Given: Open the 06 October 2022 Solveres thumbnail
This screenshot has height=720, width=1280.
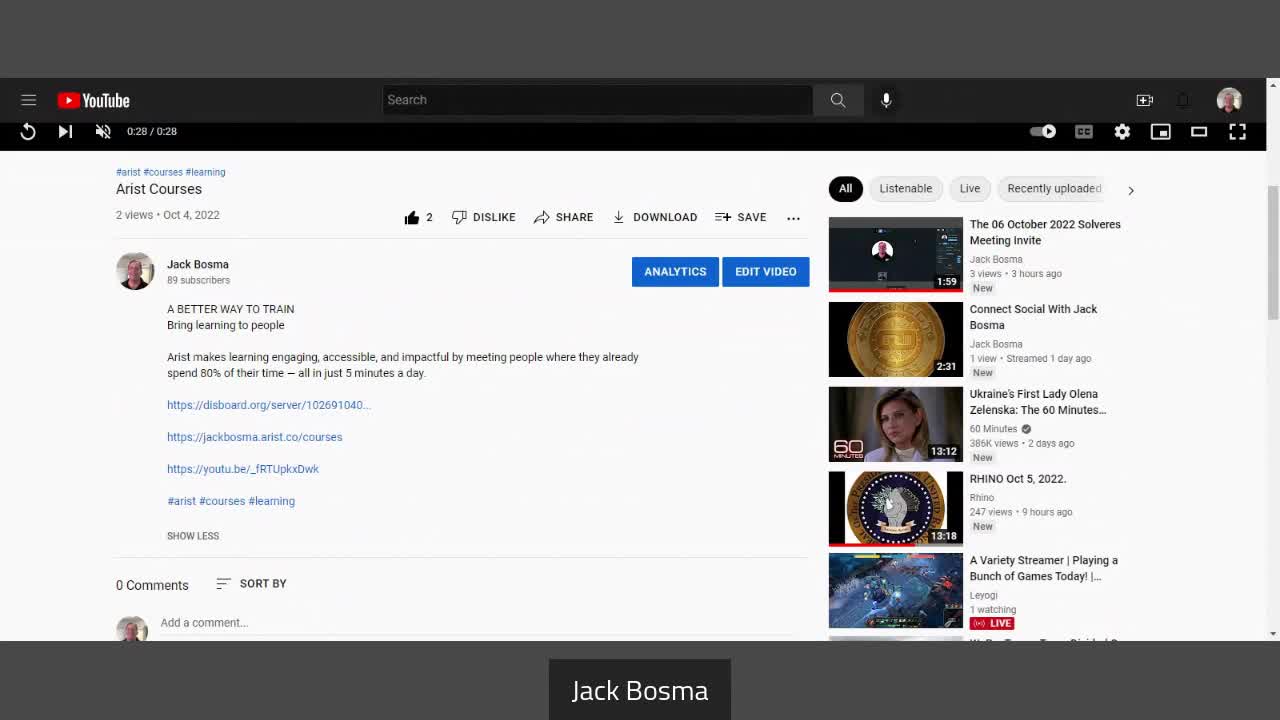Looking at the screenshot, I should tap(896, 254).
